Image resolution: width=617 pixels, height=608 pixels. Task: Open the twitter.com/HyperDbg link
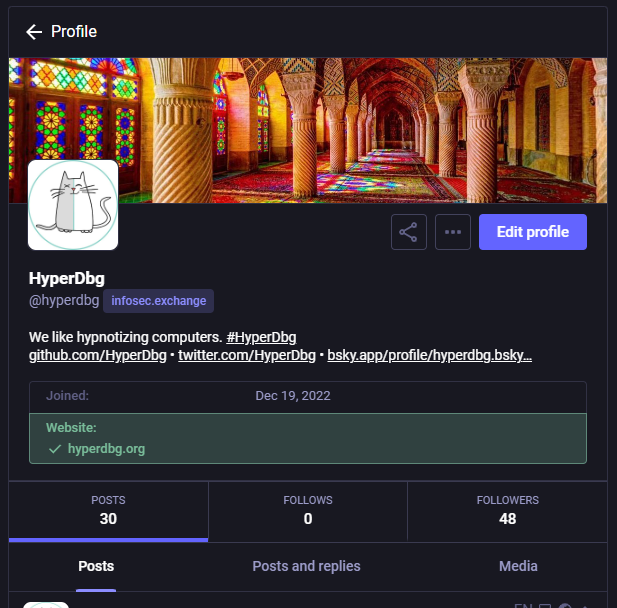point(247,355)
